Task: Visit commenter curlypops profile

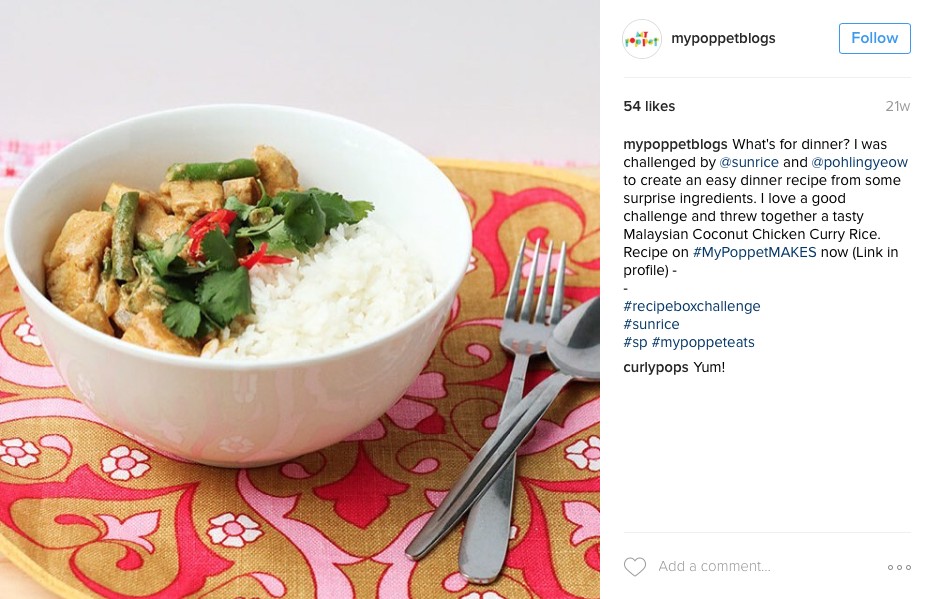Action: point(655,367)
